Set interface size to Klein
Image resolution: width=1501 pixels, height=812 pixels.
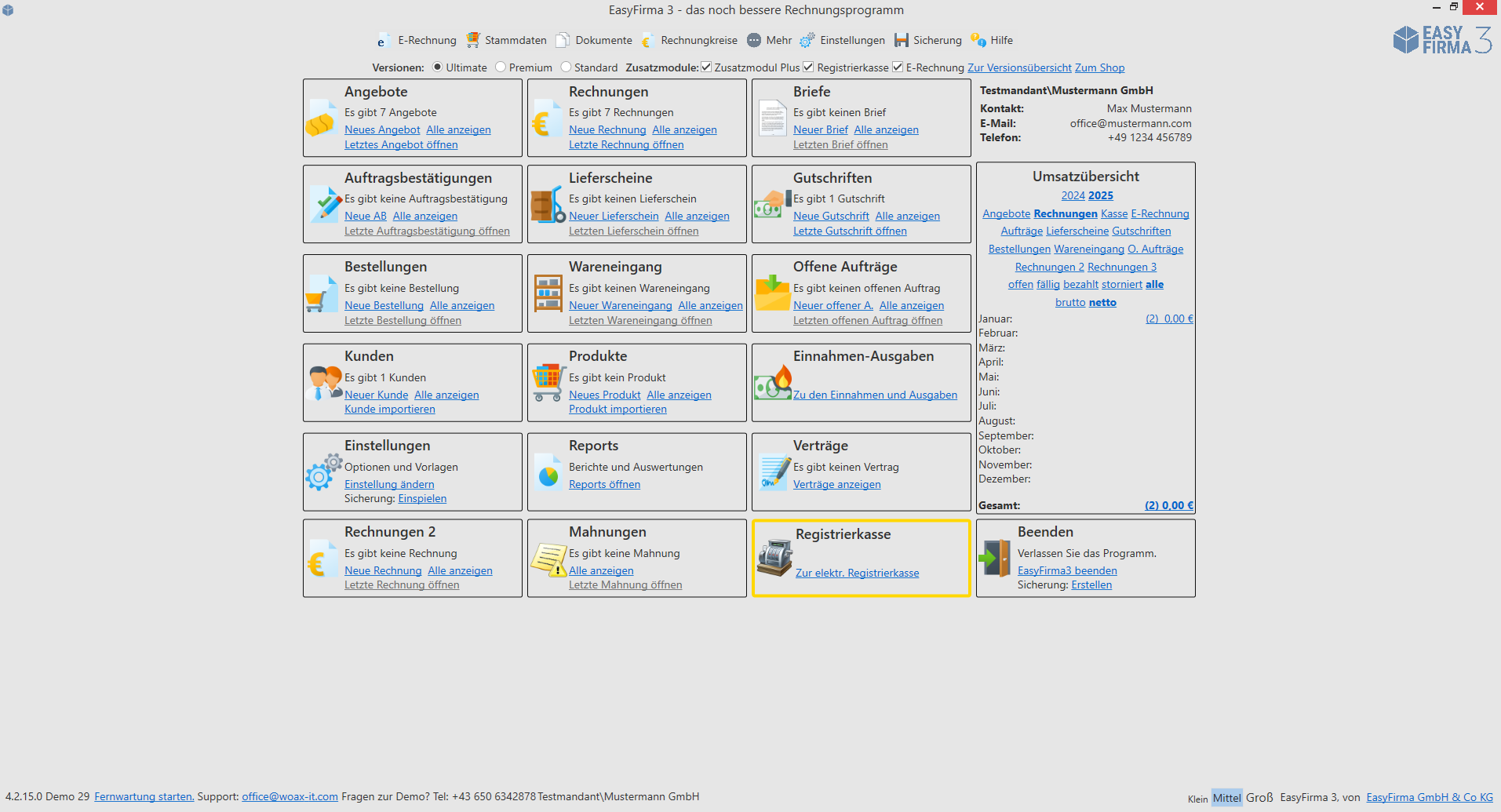pyautogui.click(x=1197, y=799)
